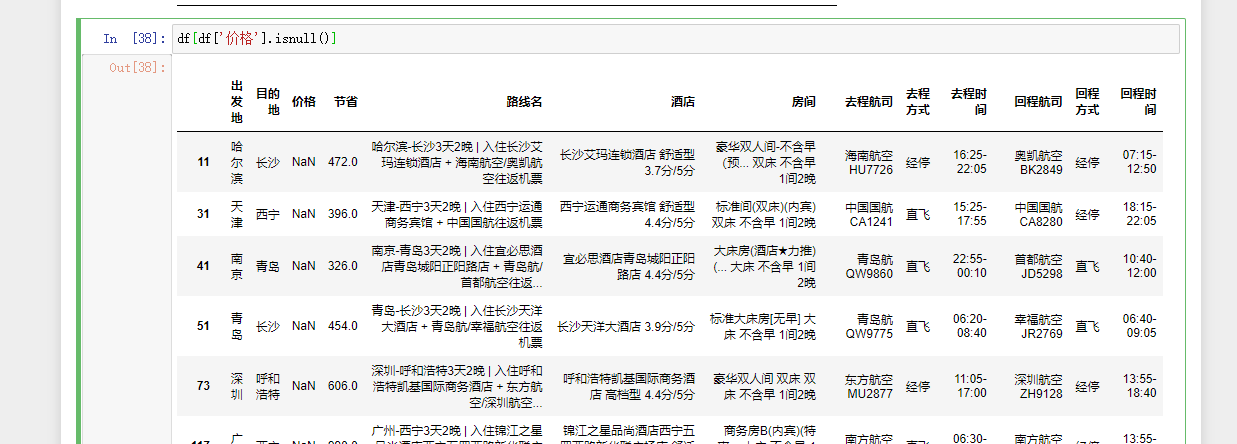
Task: Click departure city 天津 in row 31
Action: click(237, 214)
